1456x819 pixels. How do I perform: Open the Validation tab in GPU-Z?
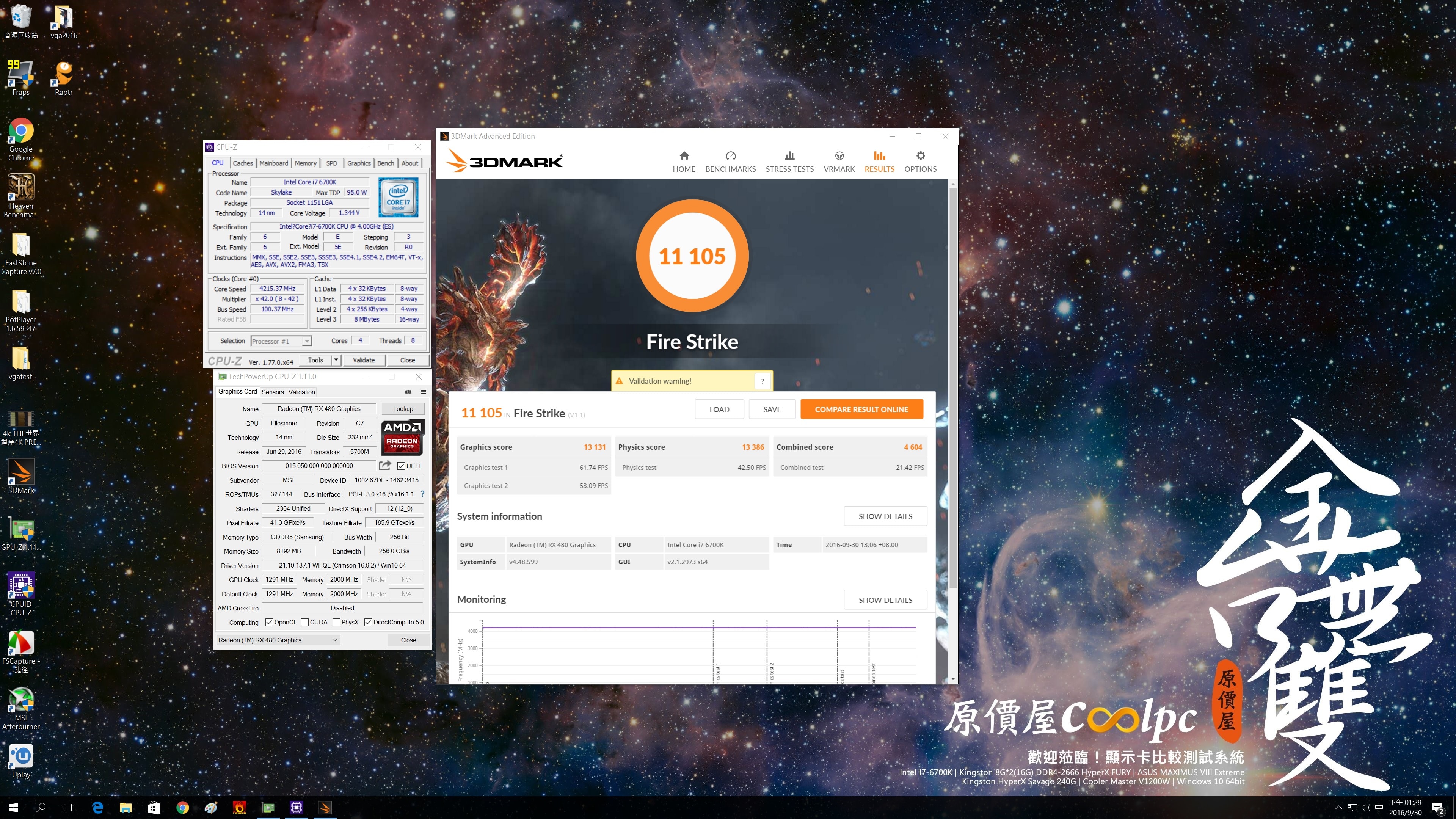coord(301,392)
